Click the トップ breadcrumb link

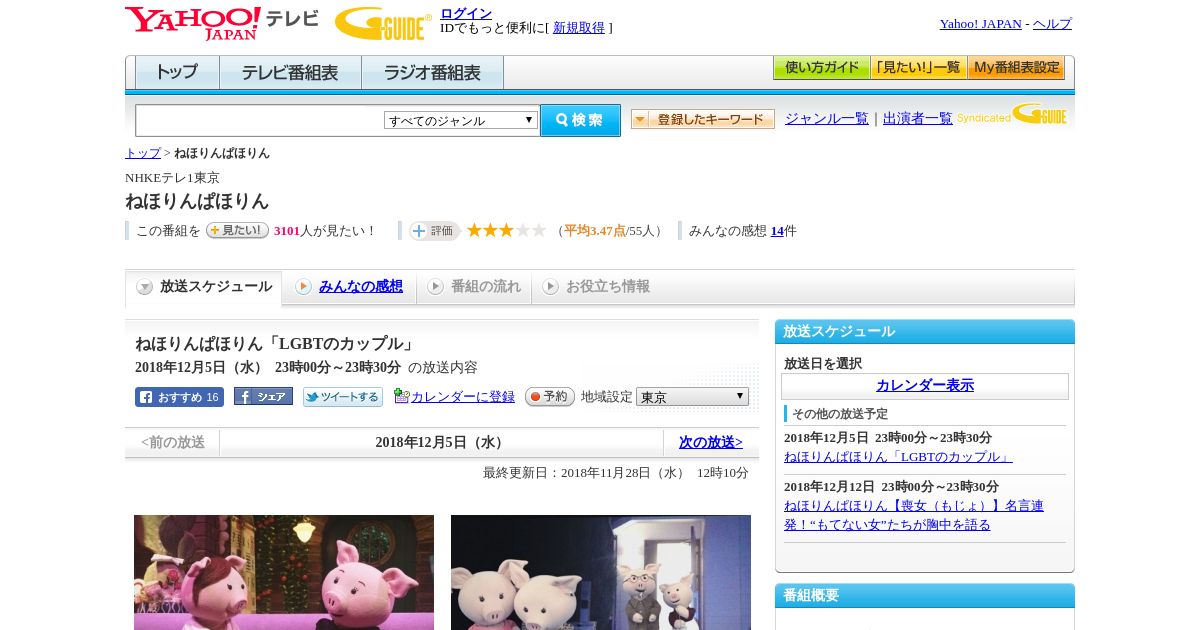click(x=143, y=153)
